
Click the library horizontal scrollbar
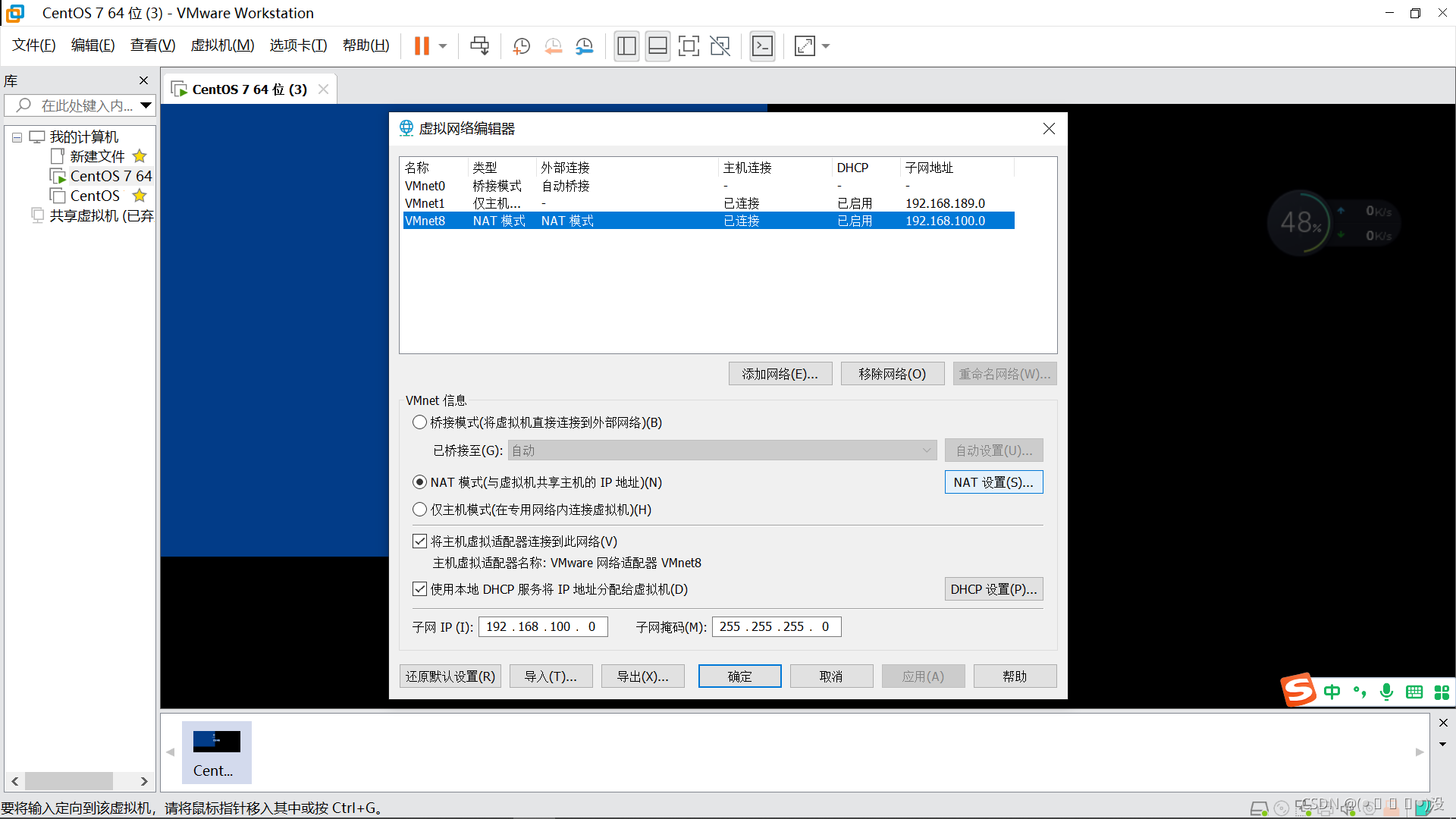point(68,781)
